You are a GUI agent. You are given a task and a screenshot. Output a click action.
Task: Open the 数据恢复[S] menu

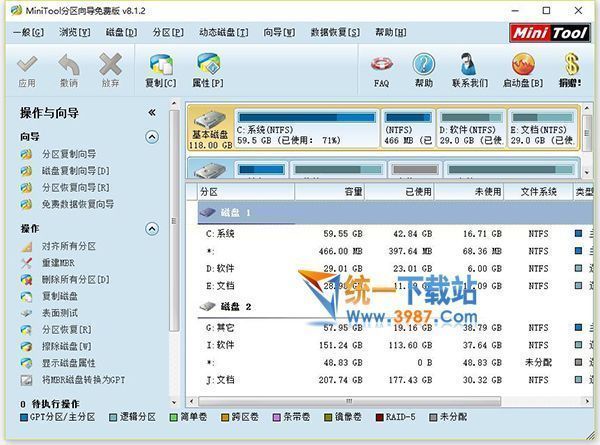(335, 33)
